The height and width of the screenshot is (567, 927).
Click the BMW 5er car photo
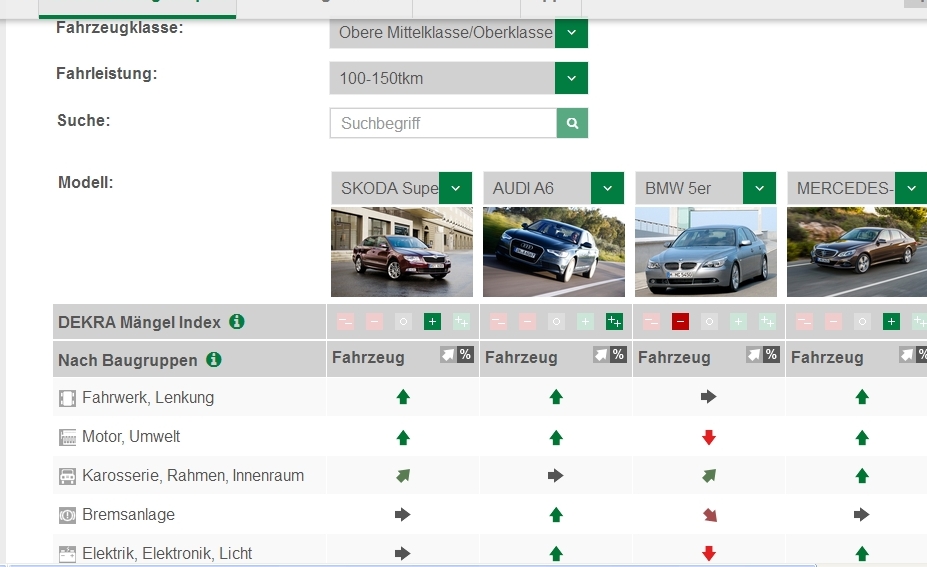[x=705, y=251]
